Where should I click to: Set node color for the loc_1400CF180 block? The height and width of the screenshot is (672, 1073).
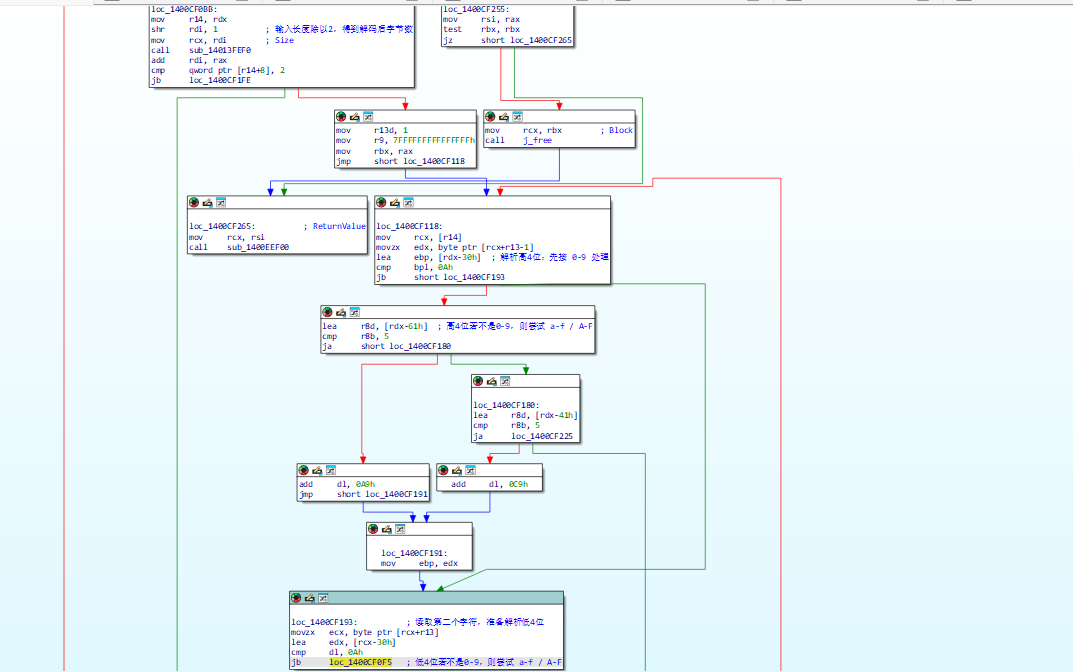coord(478,381)
